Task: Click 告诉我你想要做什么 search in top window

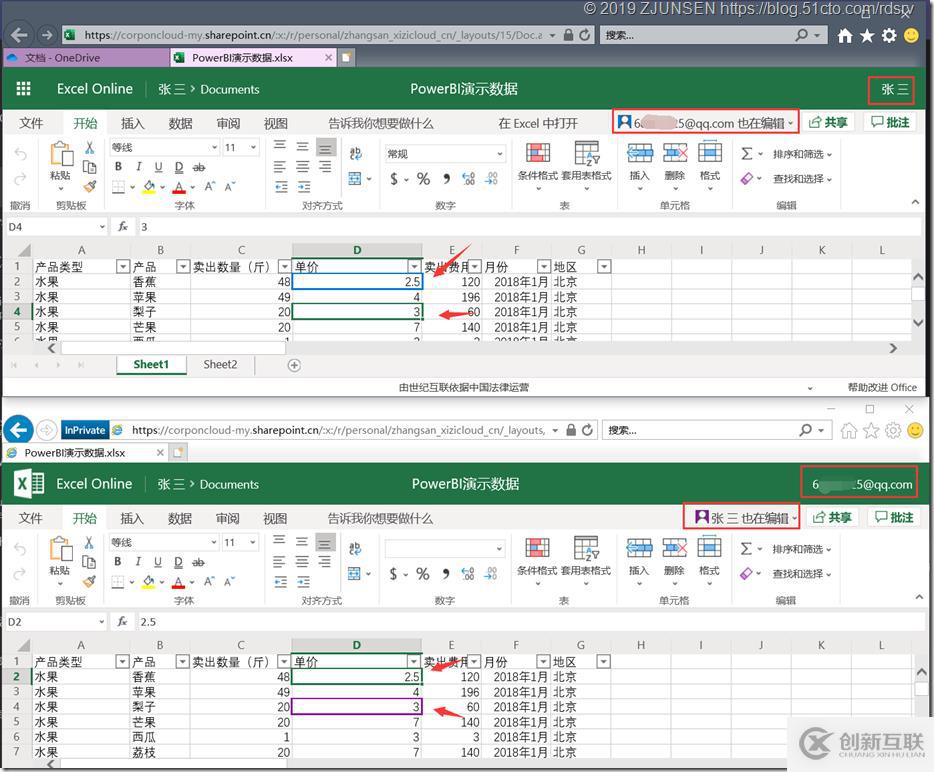Action: (x=381, y=123)
